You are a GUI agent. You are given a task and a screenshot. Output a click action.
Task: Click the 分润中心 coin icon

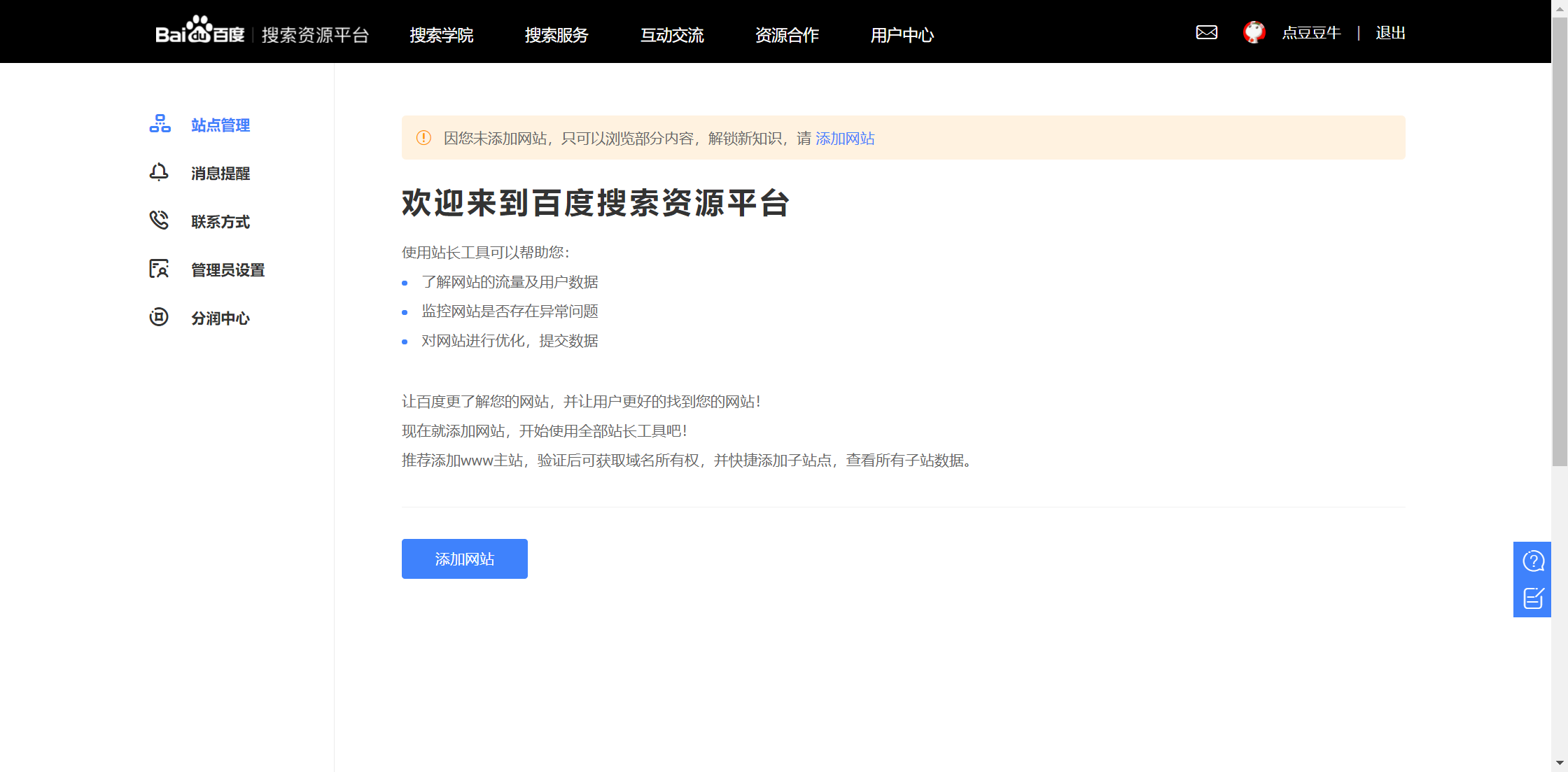point(159,317)
